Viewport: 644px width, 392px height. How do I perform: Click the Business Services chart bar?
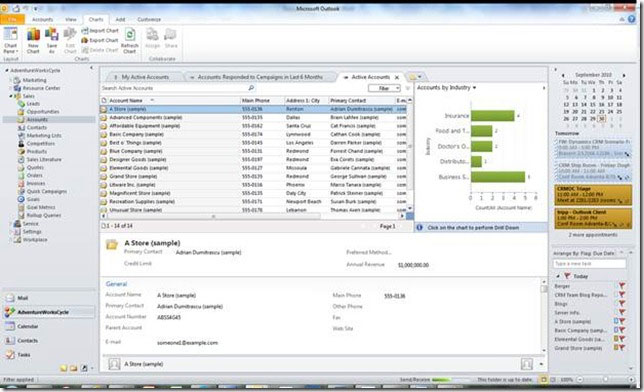[x=498, y=177]
